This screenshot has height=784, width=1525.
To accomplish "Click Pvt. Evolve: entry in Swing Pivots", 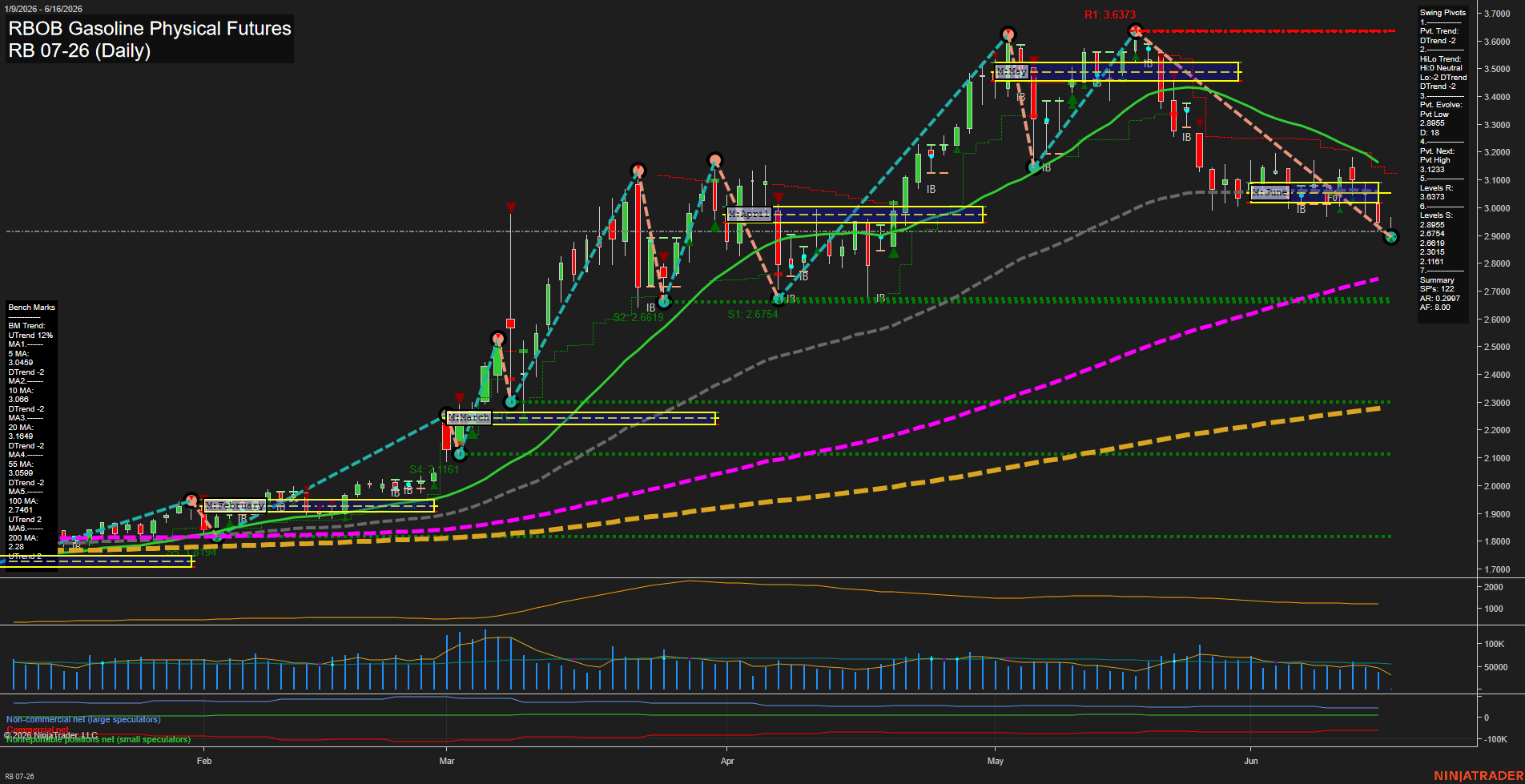I will [x=1441, y=105].
